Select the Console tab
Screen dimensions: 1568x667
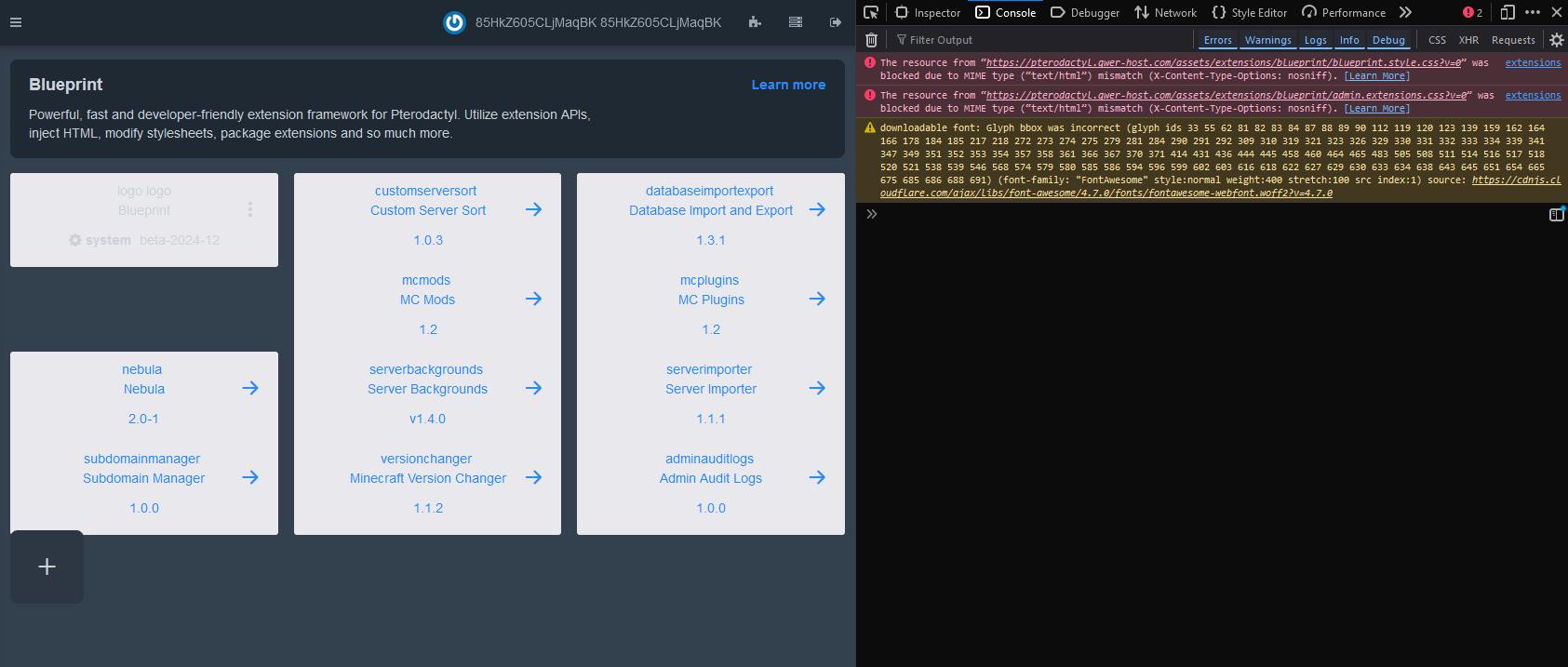pyautogui.click(x=1006, y=12)
